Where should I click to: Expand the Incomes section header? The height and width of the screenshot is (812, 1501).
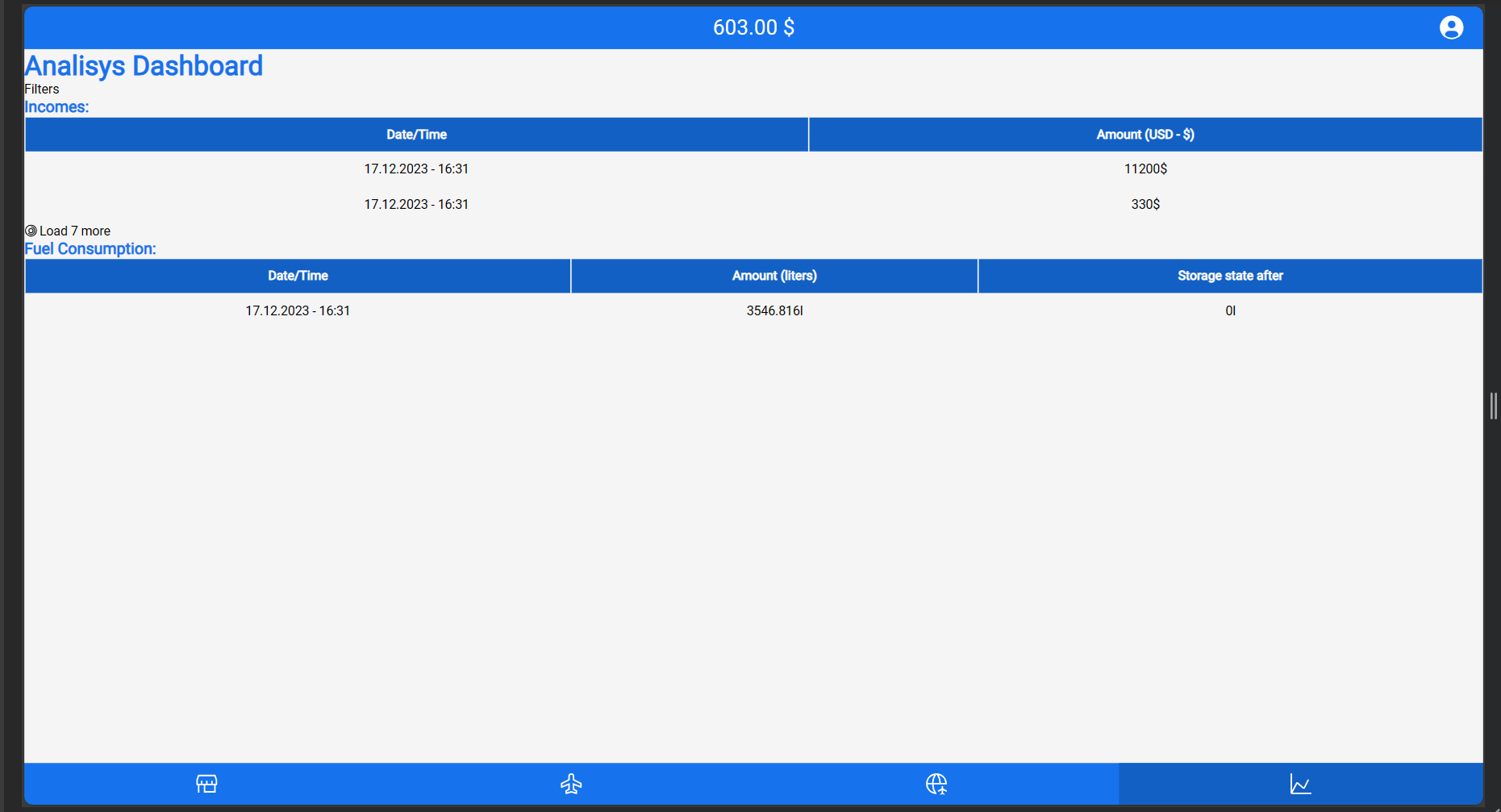tap(56, 106)
